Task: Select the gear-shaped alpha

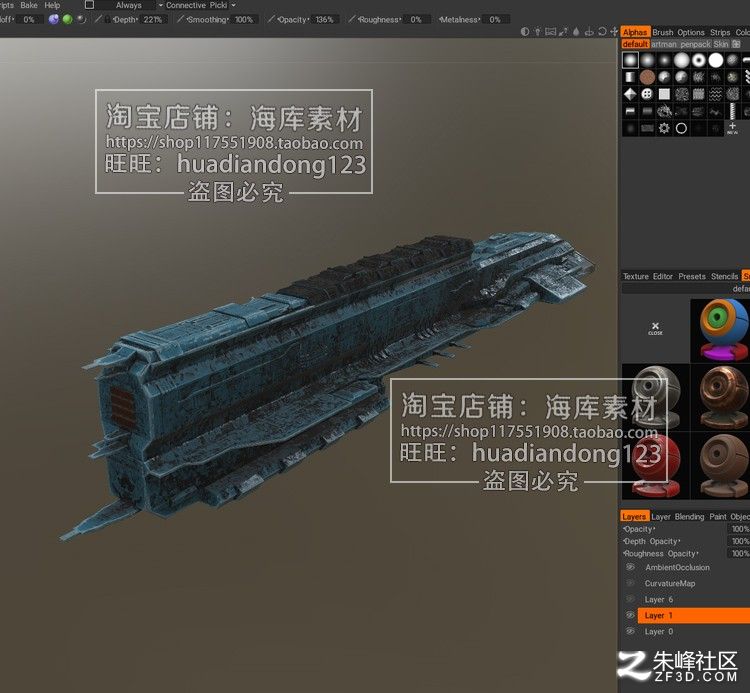Action: (x=664, y=128)
